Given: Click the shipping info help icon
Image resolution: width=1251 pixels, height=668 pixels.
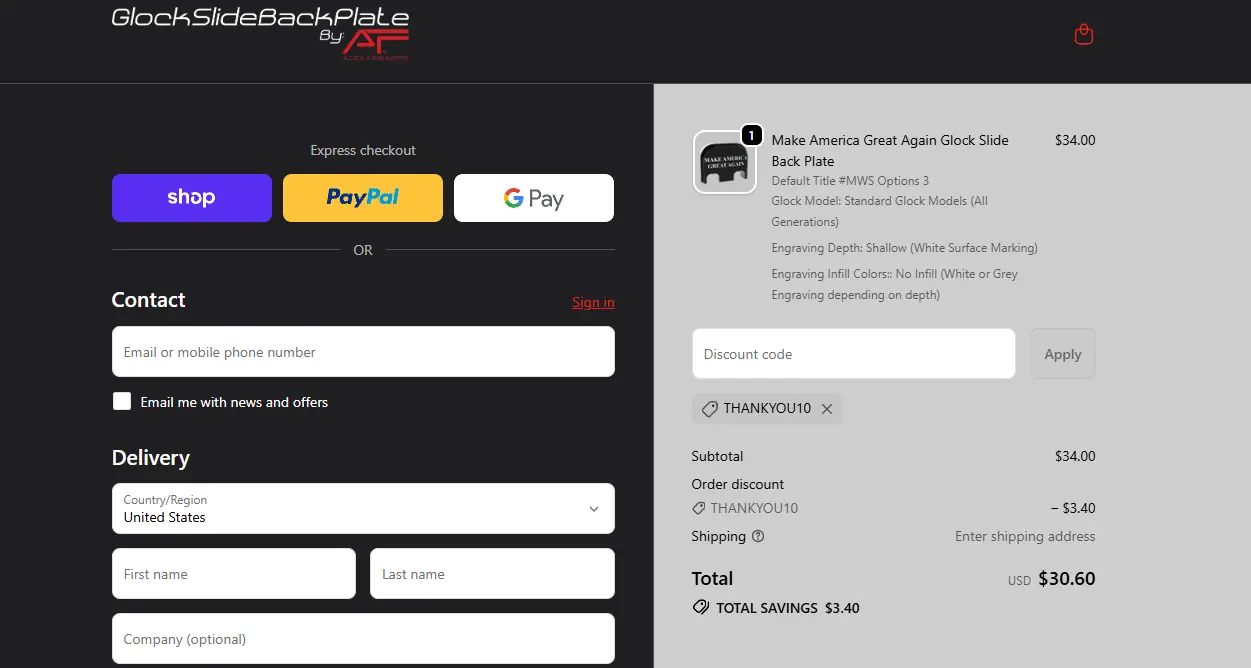Looking at the screenshot, I should click(x=758, y=536).
